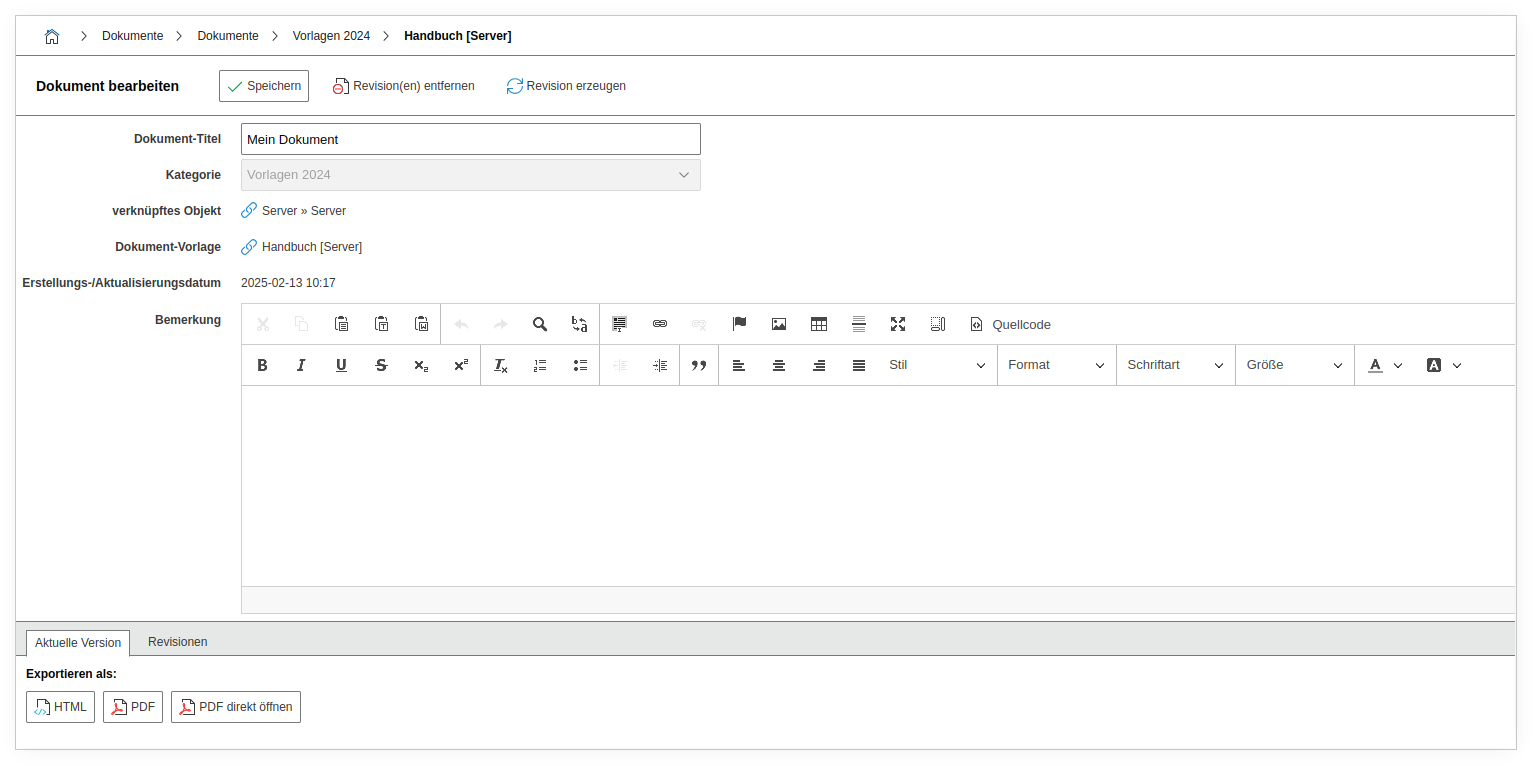This screenshot has width=1533, height=766.
Task: Insert a link with the chain icon
Action: click(x=659, y=324)
